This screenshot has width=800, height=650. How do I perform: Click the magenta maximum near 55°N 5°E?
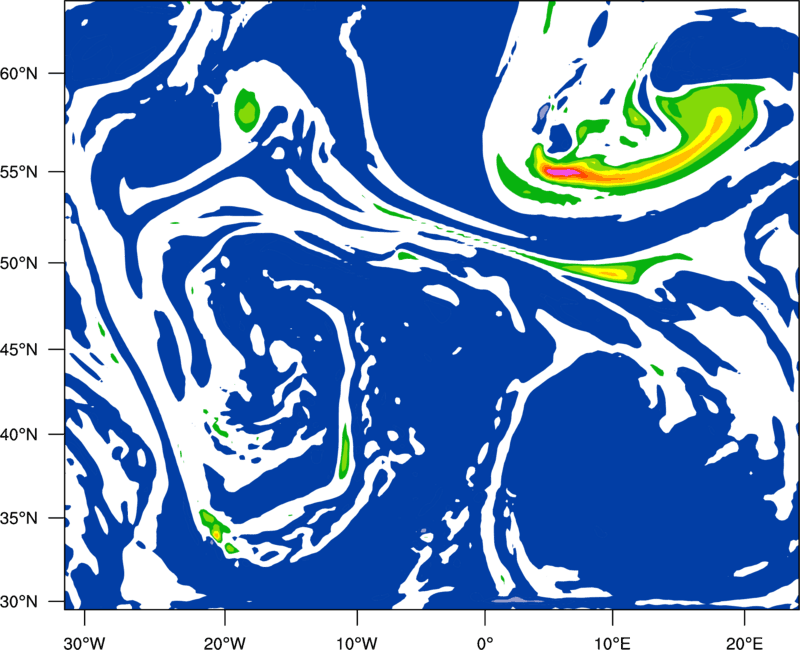click(x=561, y=172)
